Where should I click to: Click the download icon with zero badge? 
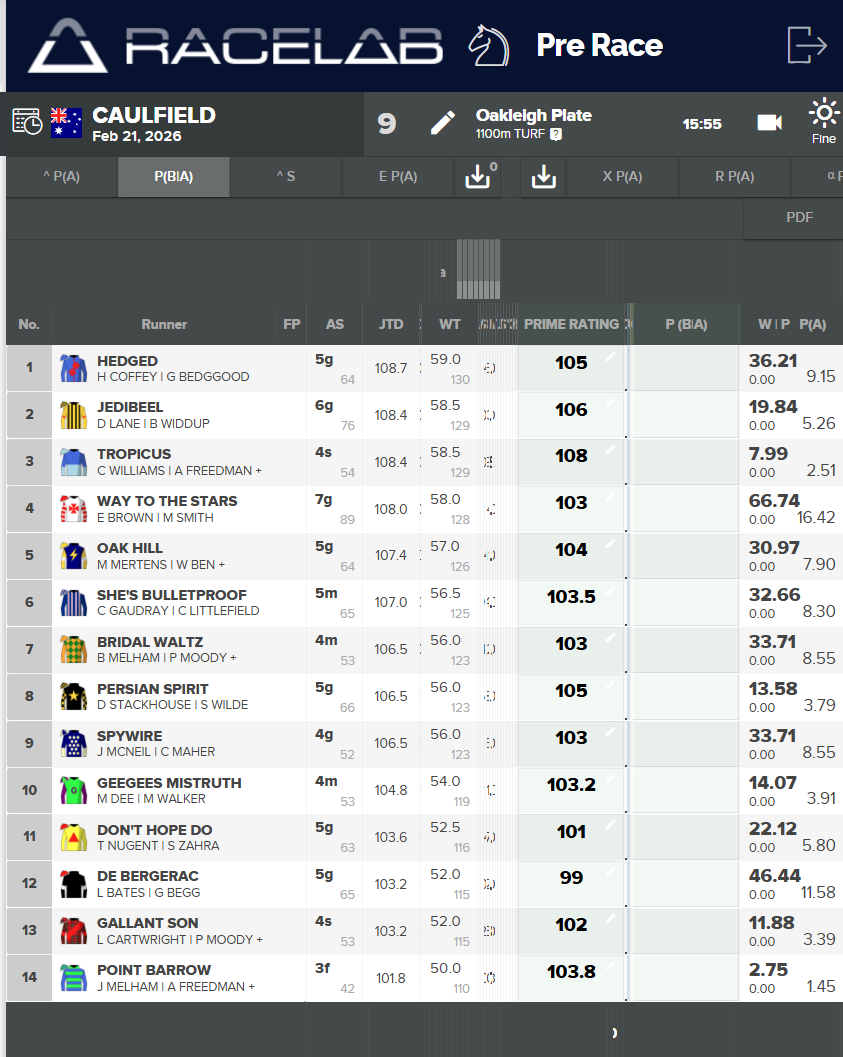tap(478, 177)
